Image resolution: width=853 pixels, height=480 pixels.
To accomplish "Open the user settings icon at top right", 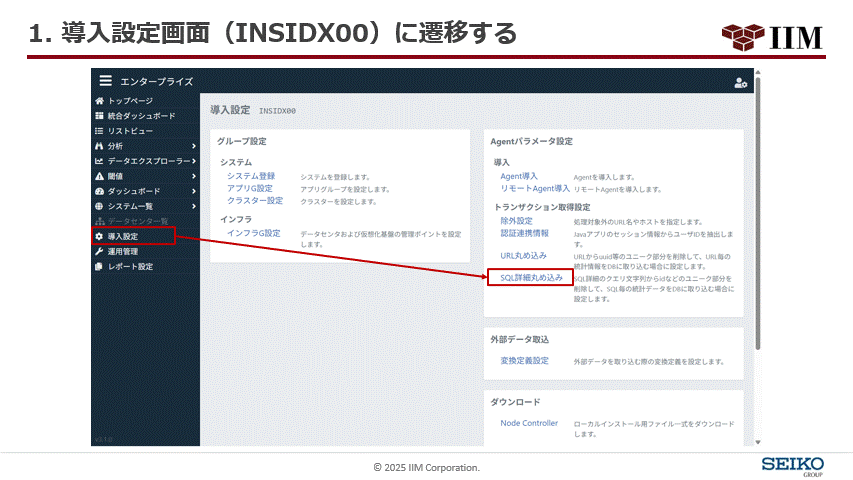I will coord(740,82).
